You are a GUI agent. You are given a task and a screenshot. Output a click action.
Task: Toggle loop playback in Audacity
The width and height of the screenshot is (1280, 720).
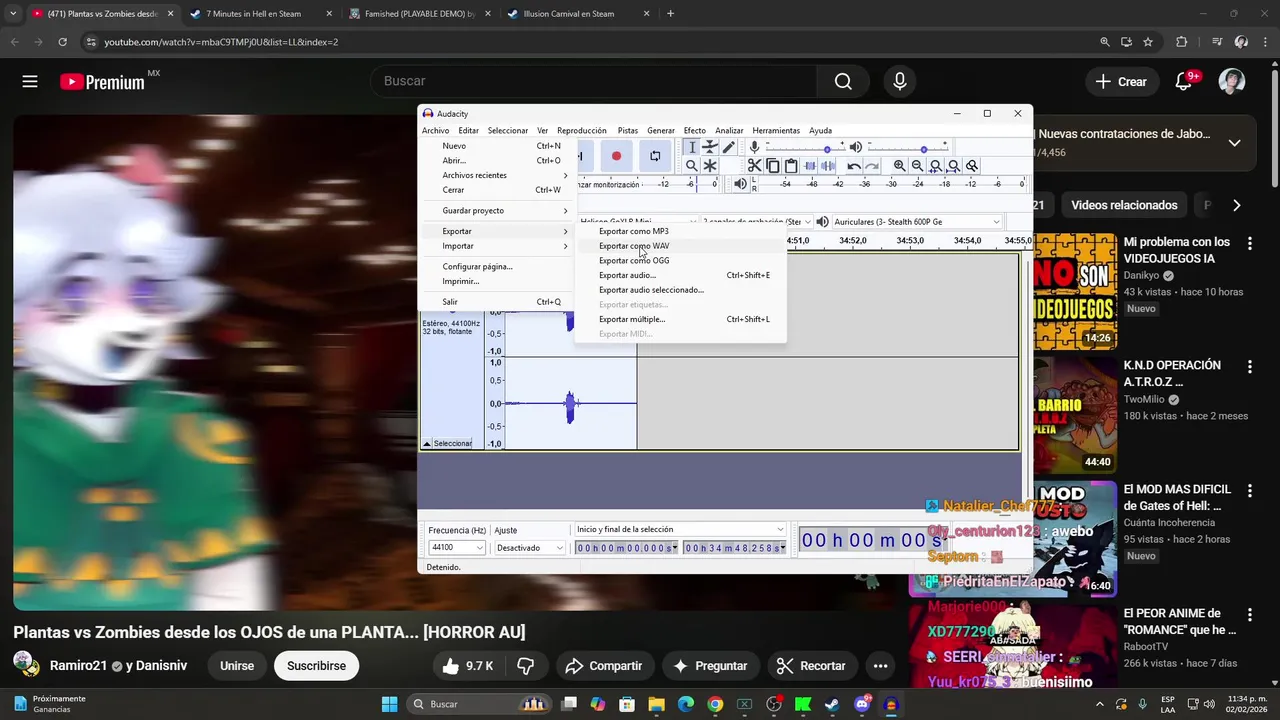point(655,156)
